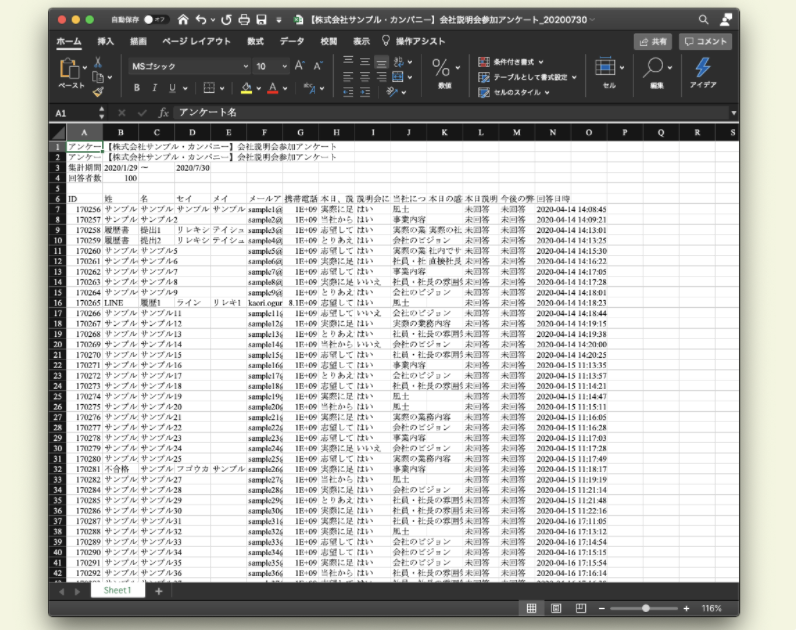796x632 pixels.
Task: Click the format painter brush icon
Action: pos(98,91)
